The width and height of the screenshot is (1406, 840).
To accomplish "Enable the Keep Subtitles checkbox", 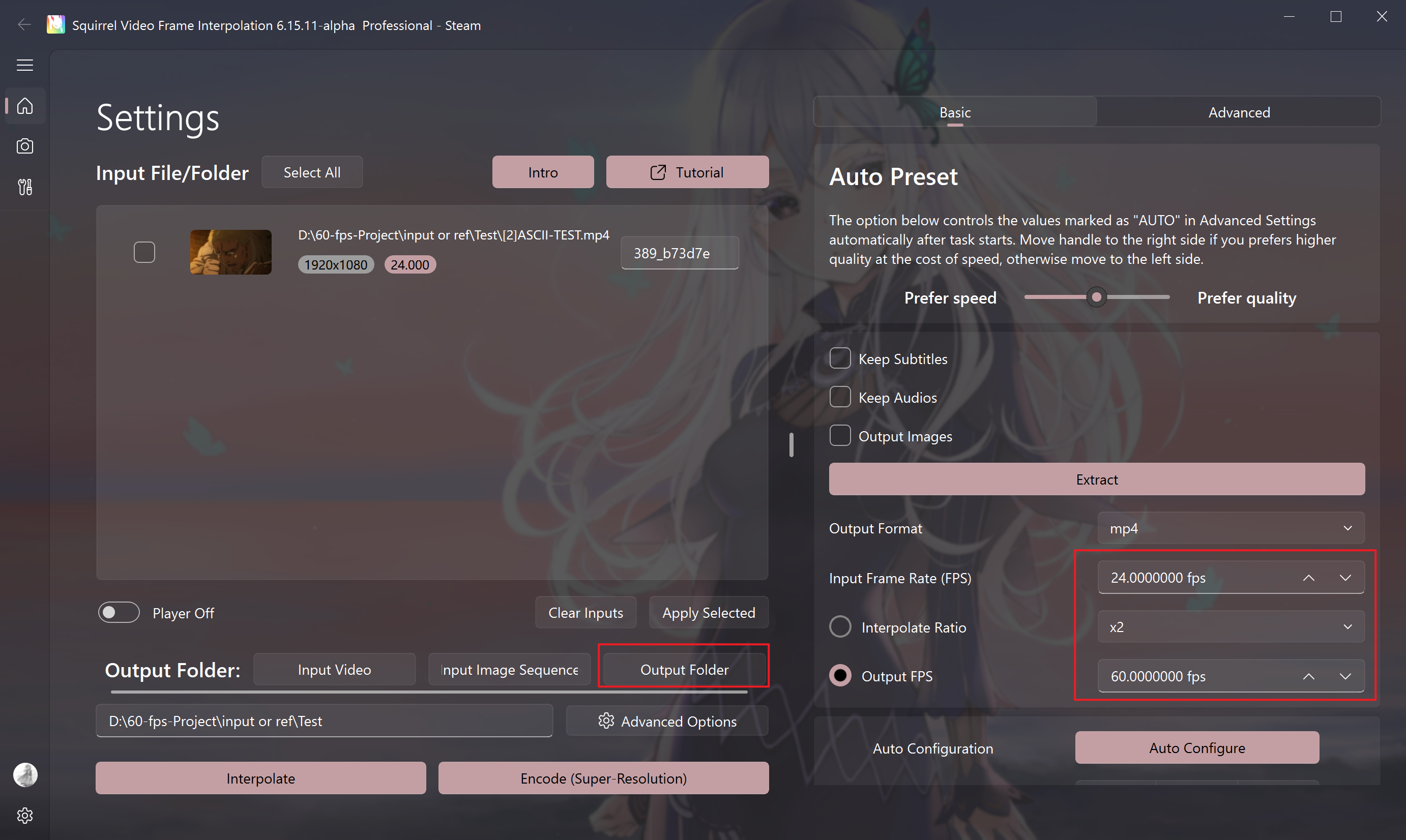I will 840,358.
